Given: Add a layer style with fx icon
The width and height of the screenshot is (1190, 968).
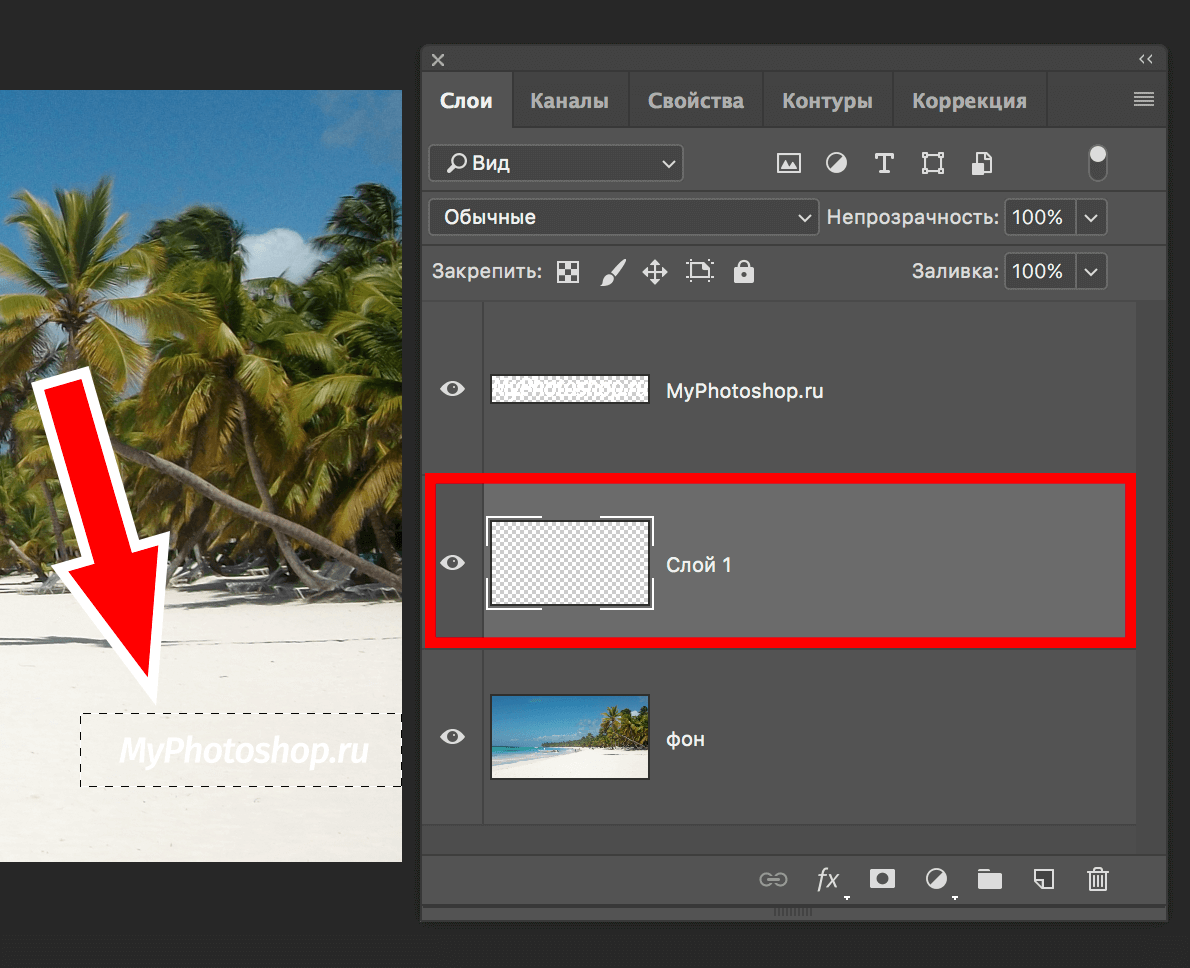Looking at the screenshot, I should (828, 879).
